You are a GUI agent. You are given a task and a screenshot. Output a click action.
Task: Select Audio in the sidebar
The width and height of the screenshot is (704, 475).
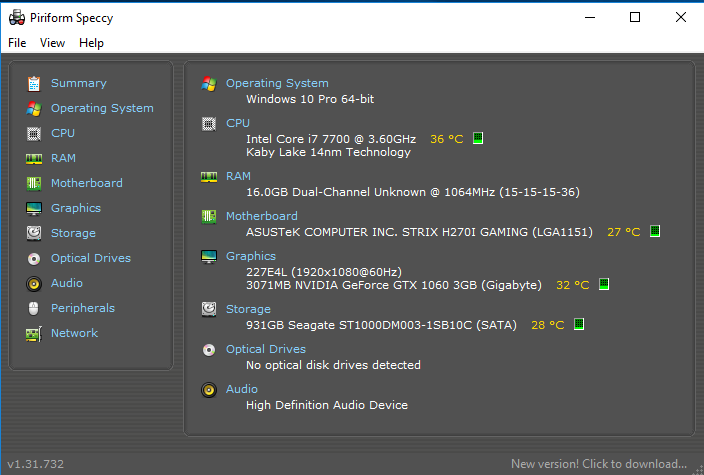[67, 284]
